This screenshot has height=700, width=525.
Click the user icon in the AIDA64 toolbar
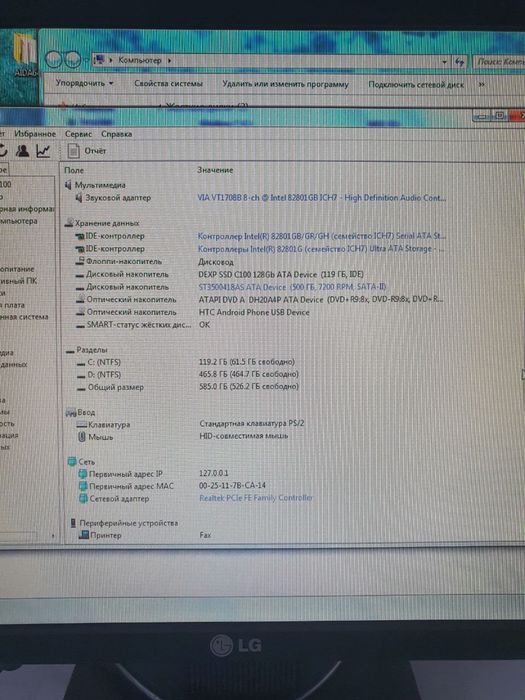pyautogui.click(x=22, y=151)
